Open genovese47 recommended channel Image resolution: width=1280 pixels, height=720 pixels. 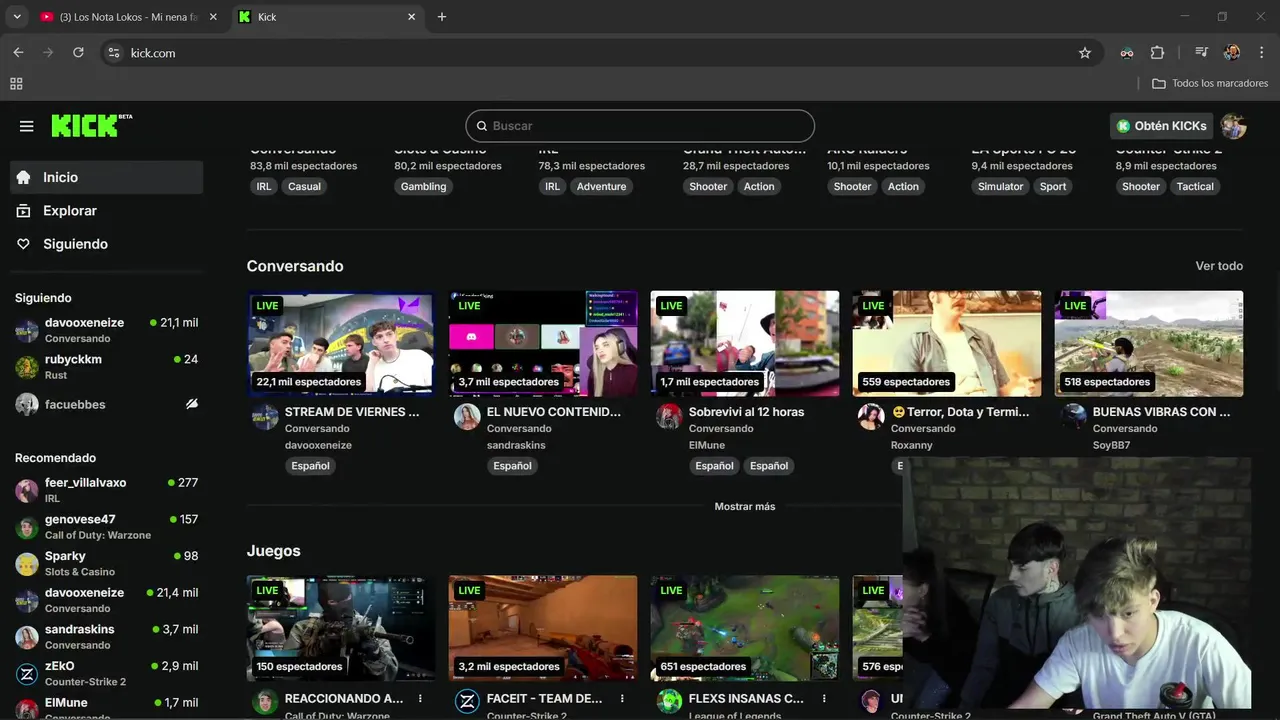(106, 527)
